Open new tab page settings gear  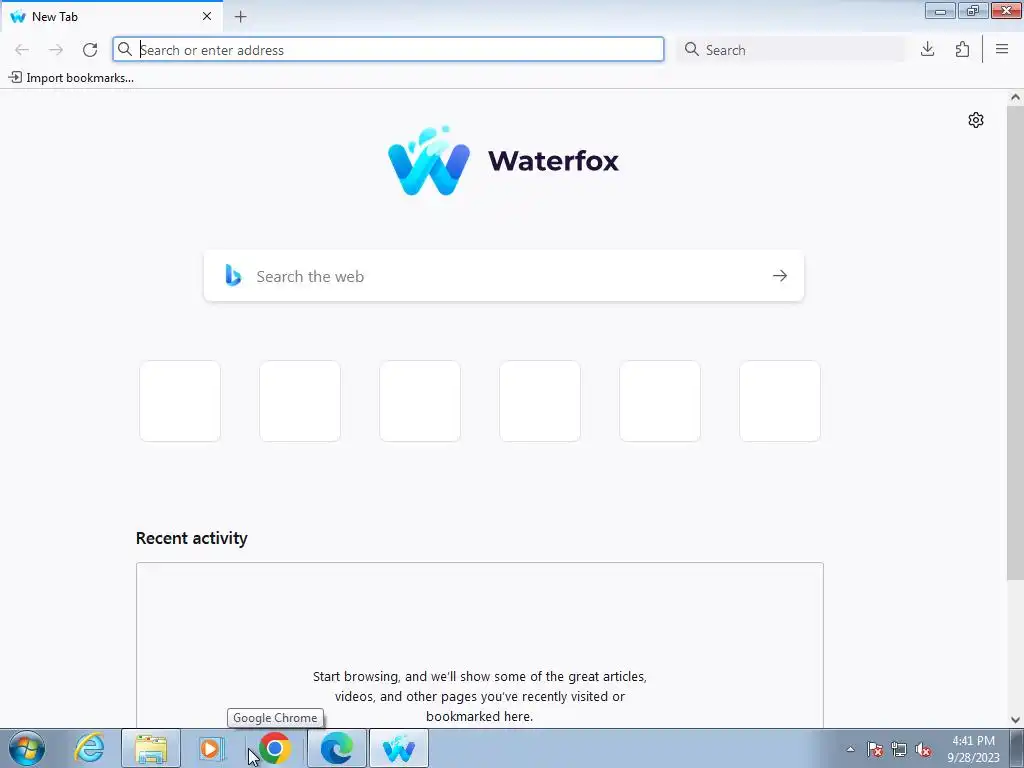[x=976, y=120]
